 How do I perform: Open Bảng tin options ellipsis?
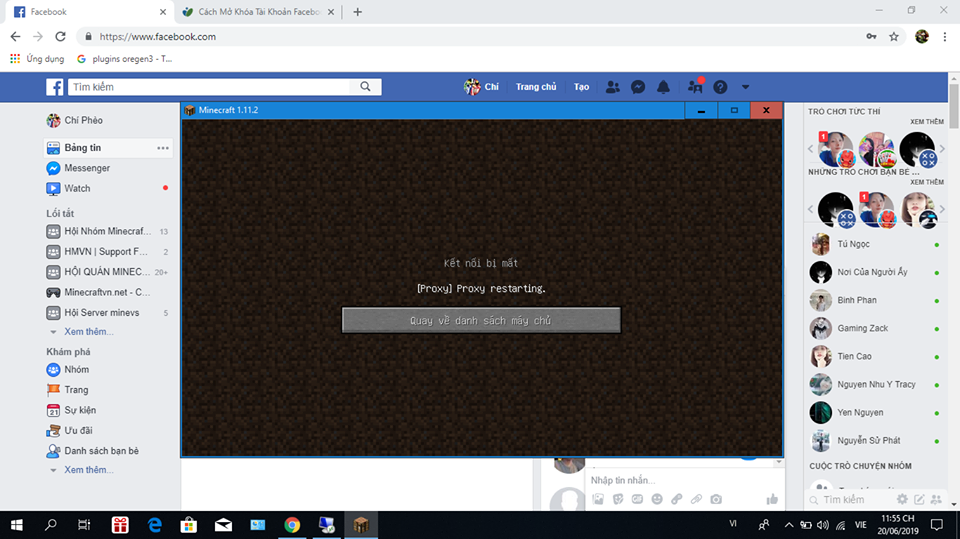(163, 148)
